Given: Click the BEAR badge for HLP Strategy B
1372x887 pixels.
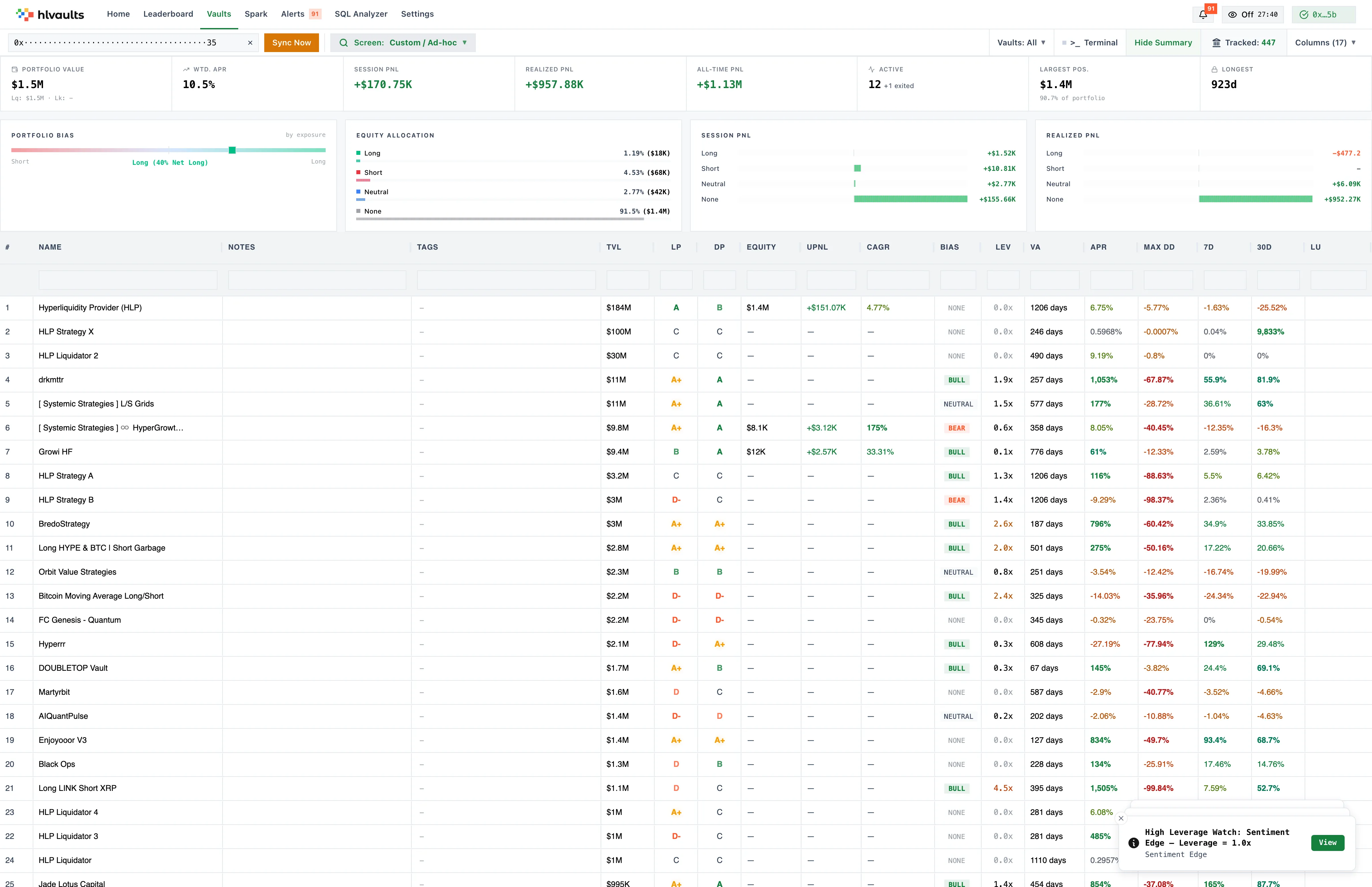Looking at the screenshot, I should click(x=956, y=501).
